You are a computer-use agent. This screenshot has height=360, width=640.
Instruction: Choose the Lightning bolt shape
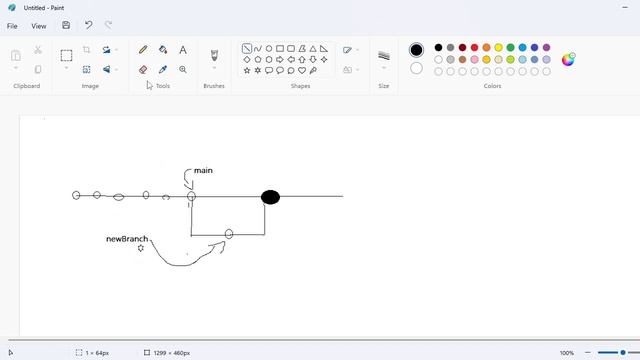[x=313, y=71]
